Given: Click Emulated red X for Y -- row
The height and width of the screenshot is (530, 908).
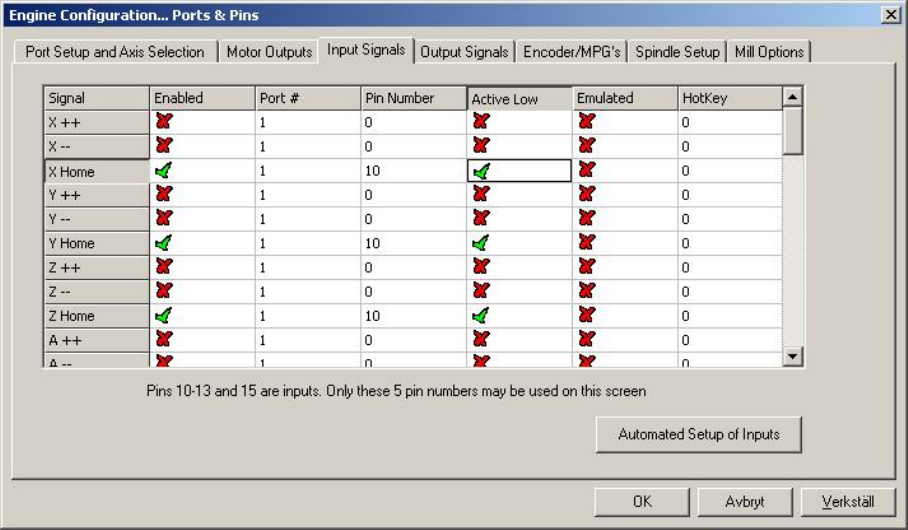Looking at the screenshot, I should coord(587,218).
